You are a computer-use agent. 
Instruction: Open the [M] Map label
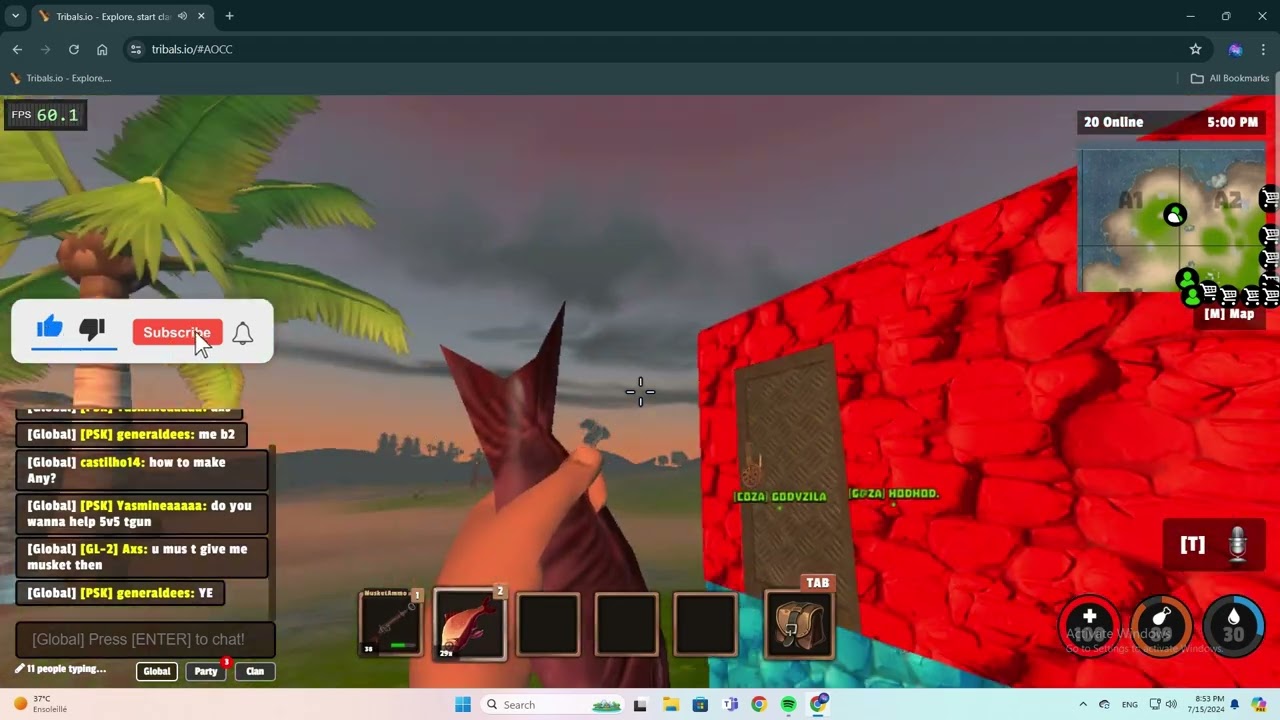(x=1229, y=314)
